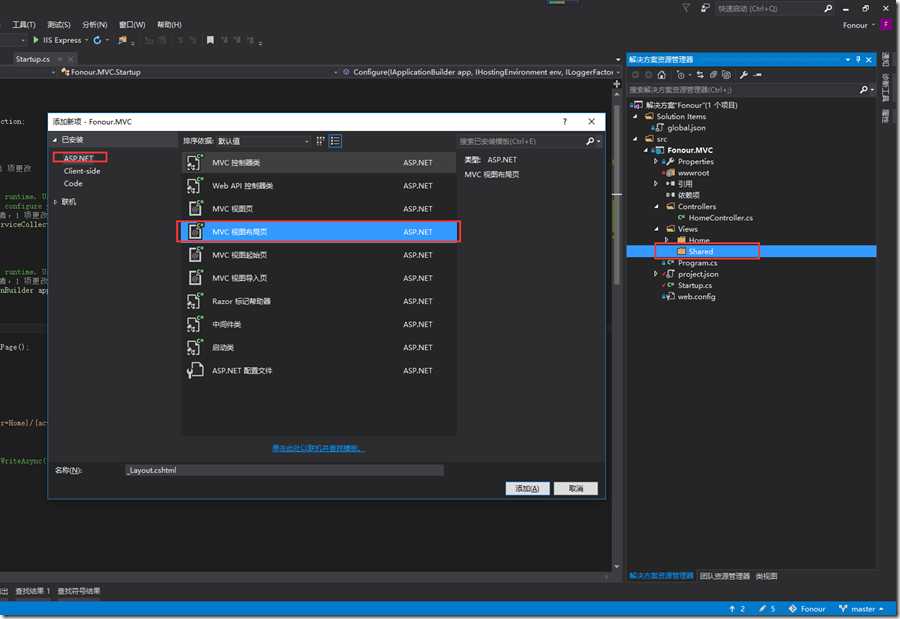
Task: Collapse the Views folder in solution tree
Action: pos(656,229)
